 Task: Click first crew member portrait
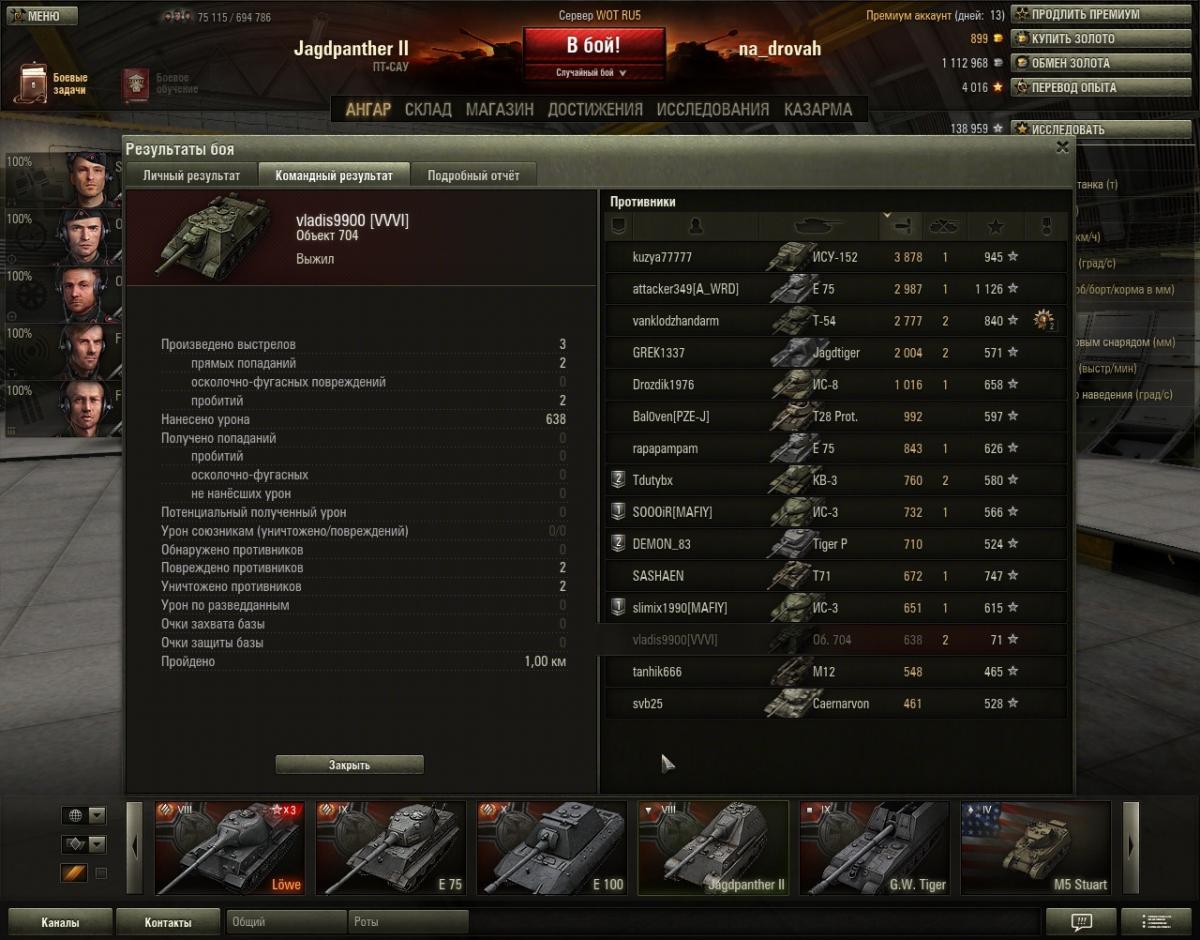(90, 178)
